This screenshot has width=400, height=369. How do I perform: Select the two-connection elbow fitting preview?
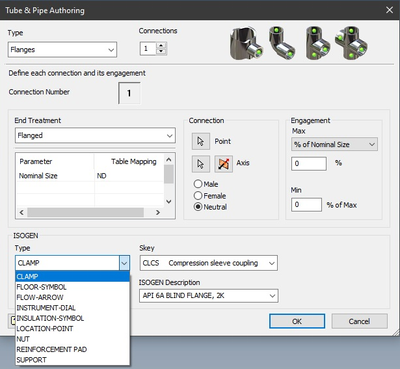point(282,43)
